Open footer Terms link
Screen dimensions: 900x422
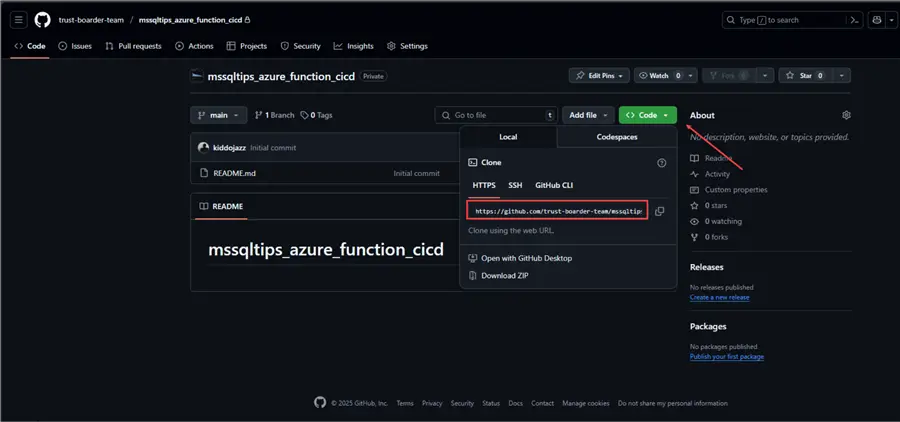[x=405, y=403]
